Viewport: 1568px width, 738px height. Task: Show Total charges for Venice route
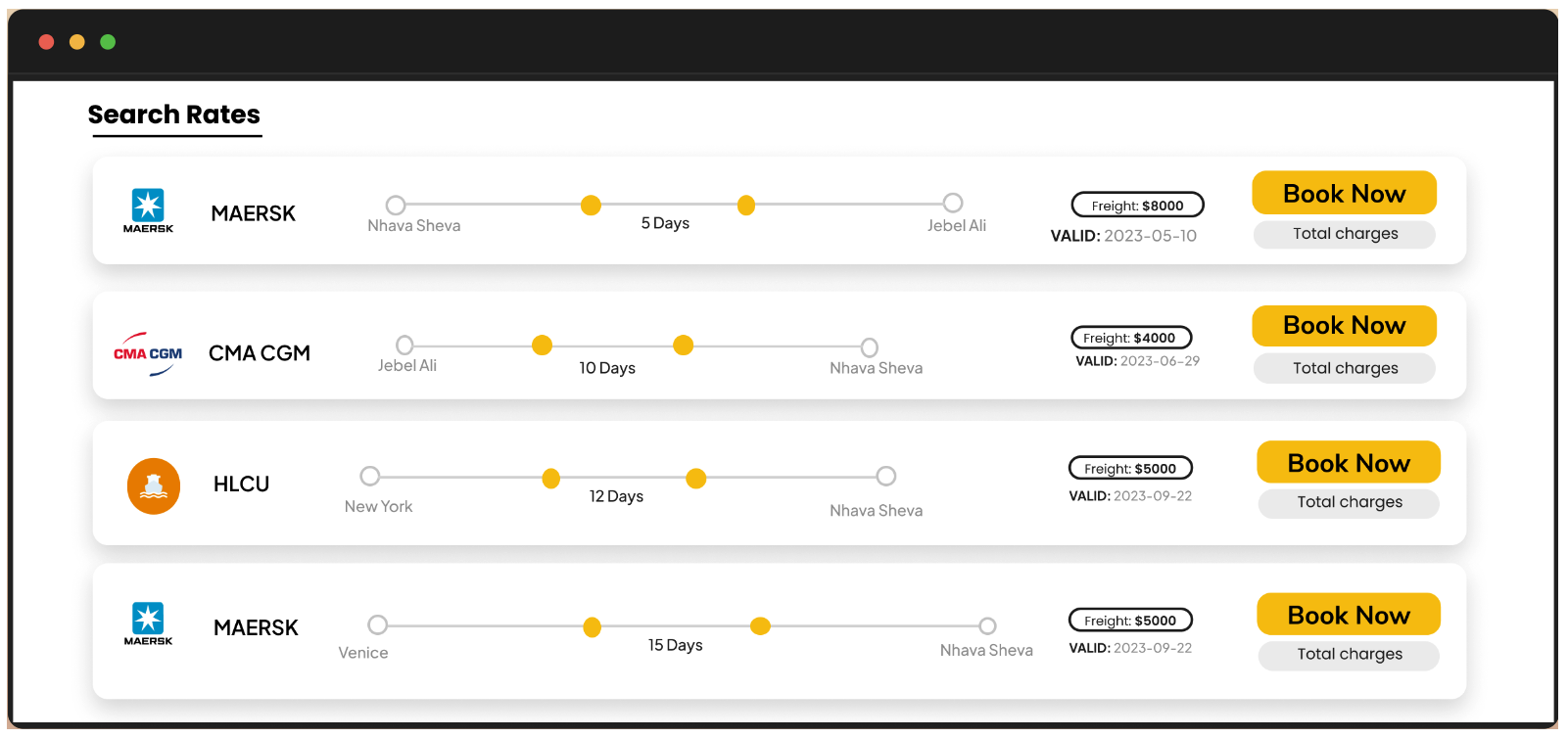[x=1349, y=654]
